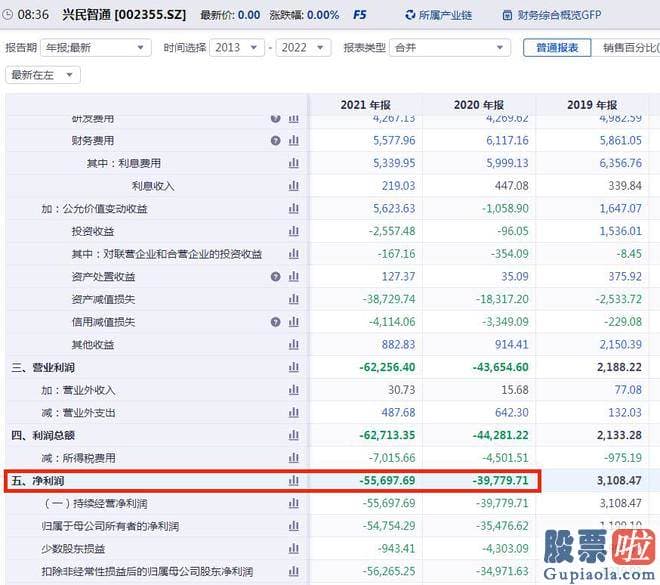Click 2019 净利润 value 3,108.47 in bold row

pos(619,481)
